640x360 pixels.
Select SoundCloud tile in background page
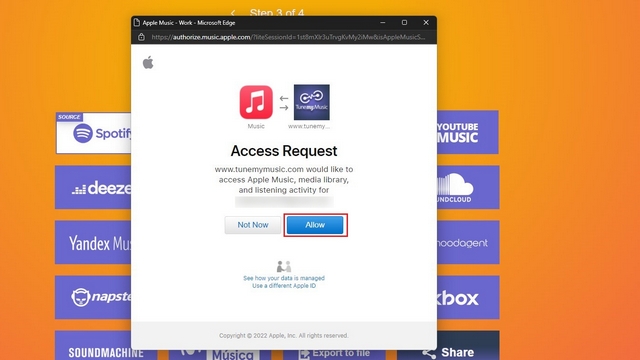point(468,187)
